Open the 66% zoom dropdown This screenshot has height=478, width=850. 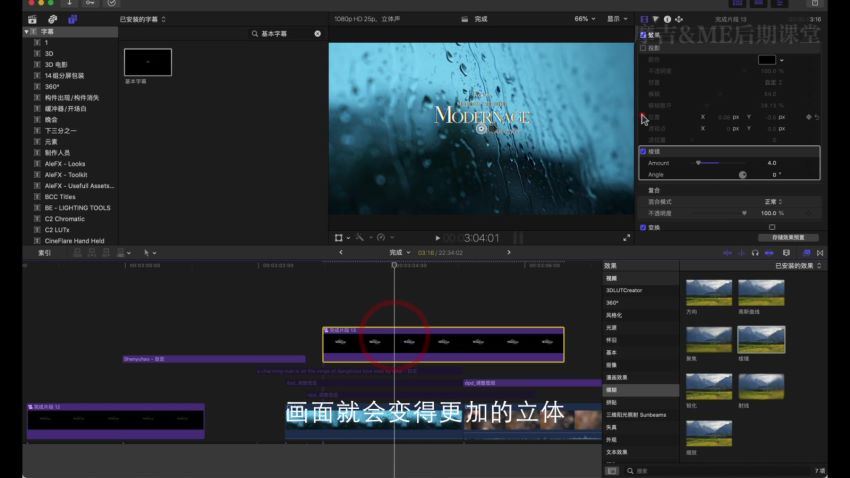(584, 19)
